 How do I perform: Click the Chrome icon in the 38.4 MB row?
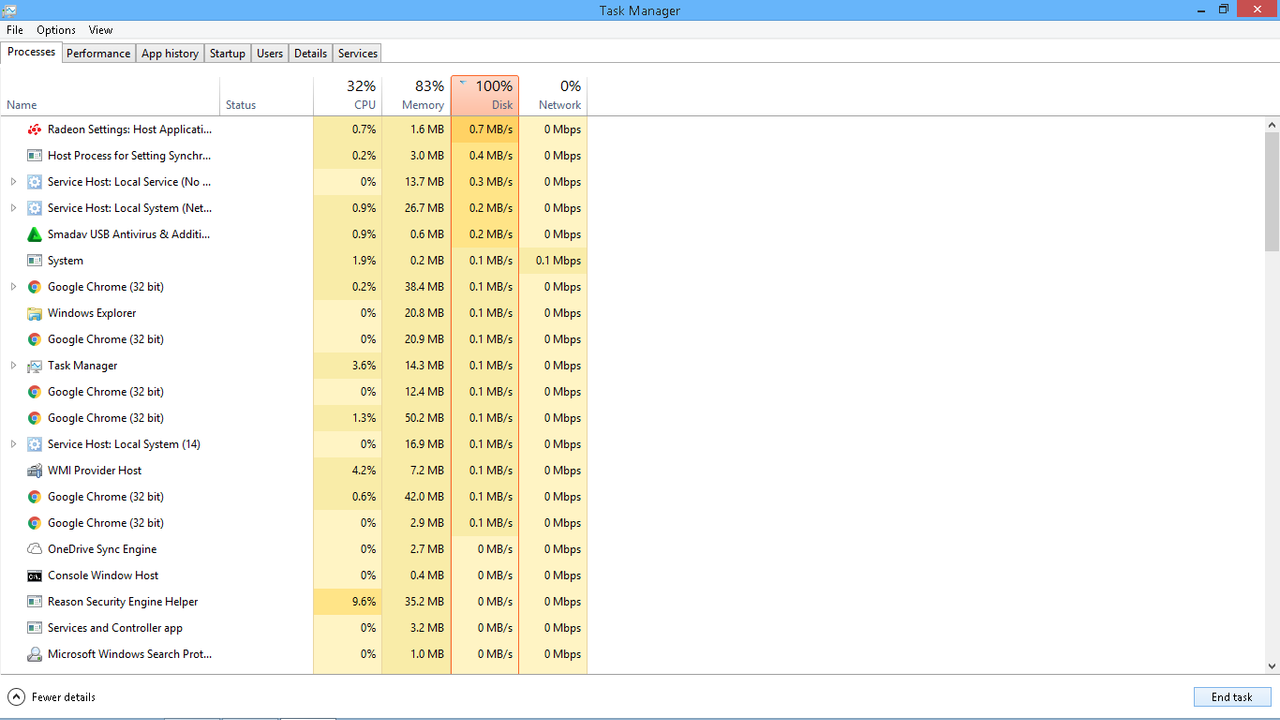[x=34, y=286]
